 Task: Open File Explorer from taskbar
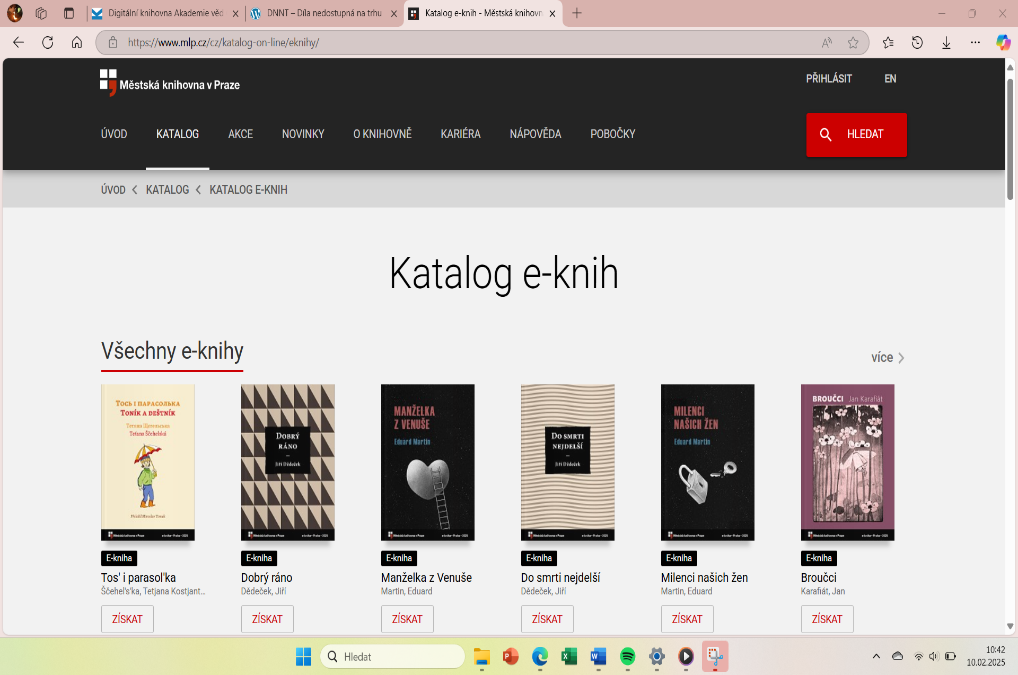point(481,657)
